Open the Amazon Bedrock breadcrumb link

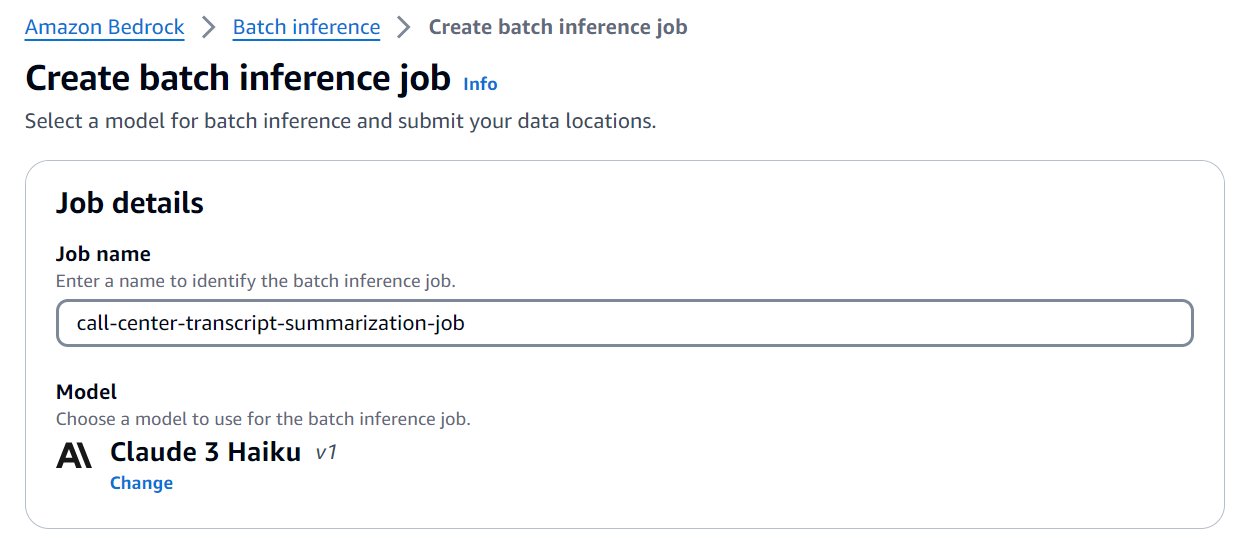point(104,27)
